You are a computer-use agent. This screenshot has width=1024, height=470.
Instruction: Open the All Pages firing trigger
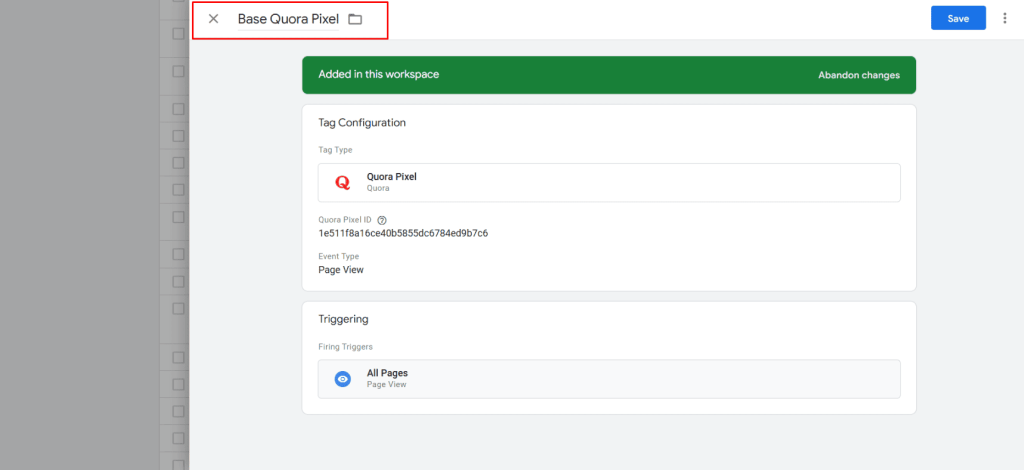point(608,379)
